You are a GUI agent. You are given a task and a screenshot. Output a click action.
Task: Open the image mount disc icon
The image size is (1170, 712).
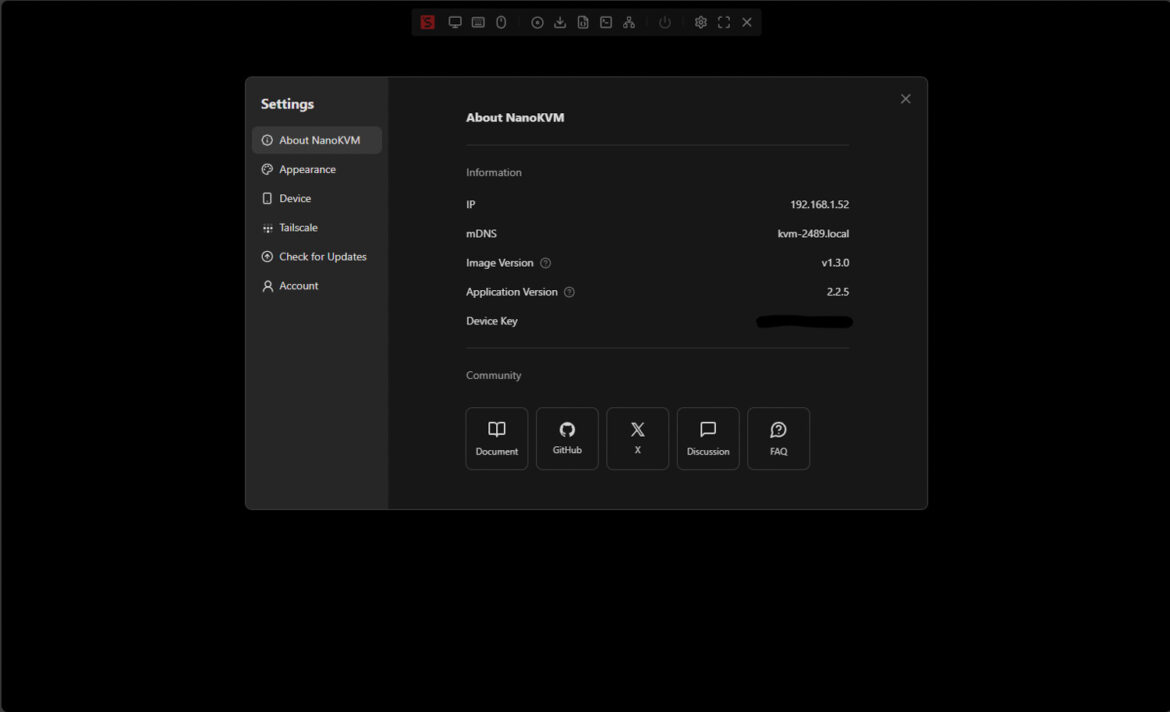[537, 22]
